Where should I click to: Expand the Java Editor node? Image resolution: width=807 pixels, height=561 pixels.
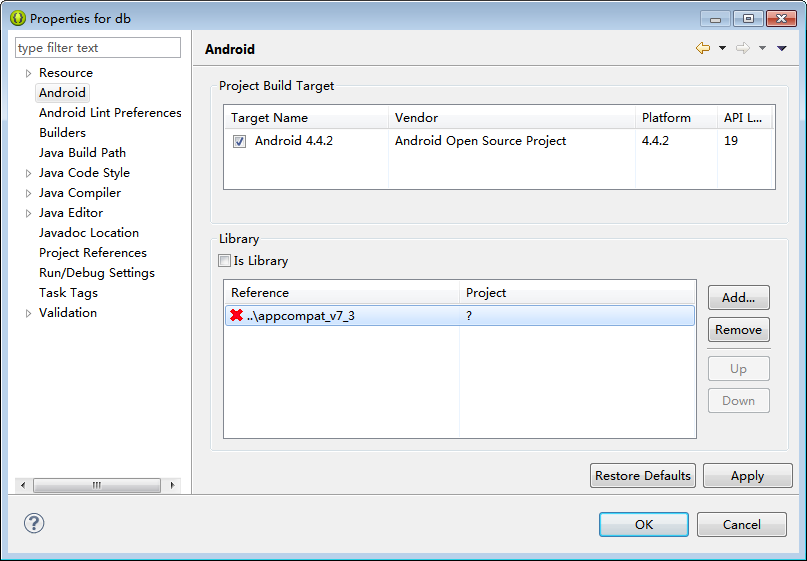tap(28, 214)
